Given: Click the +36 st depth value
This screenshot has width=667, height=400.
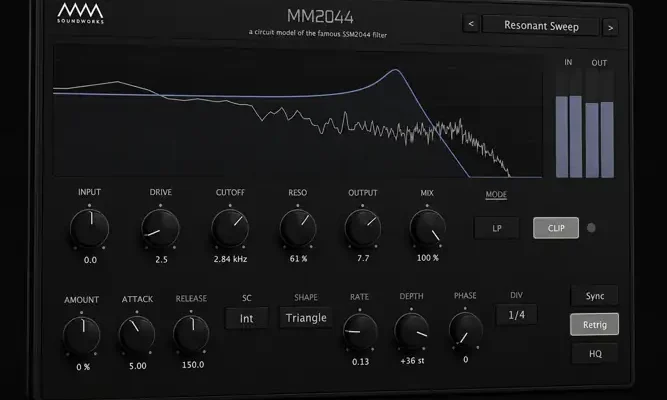Looking at the screenshot, I should (x=412, y=361).
